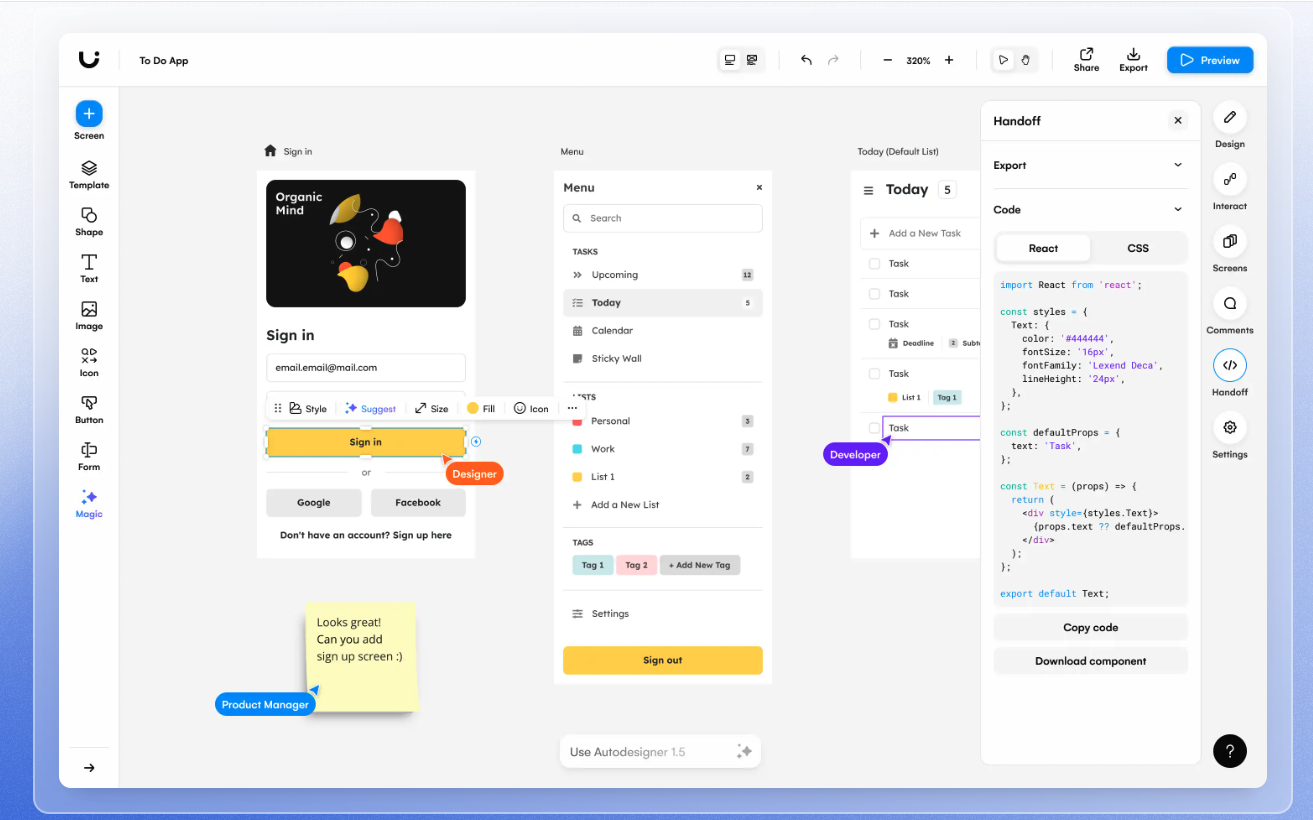Click 'Sign up here' link text
The width and height of the screenshot is (1313, 820).
[422, 535]
